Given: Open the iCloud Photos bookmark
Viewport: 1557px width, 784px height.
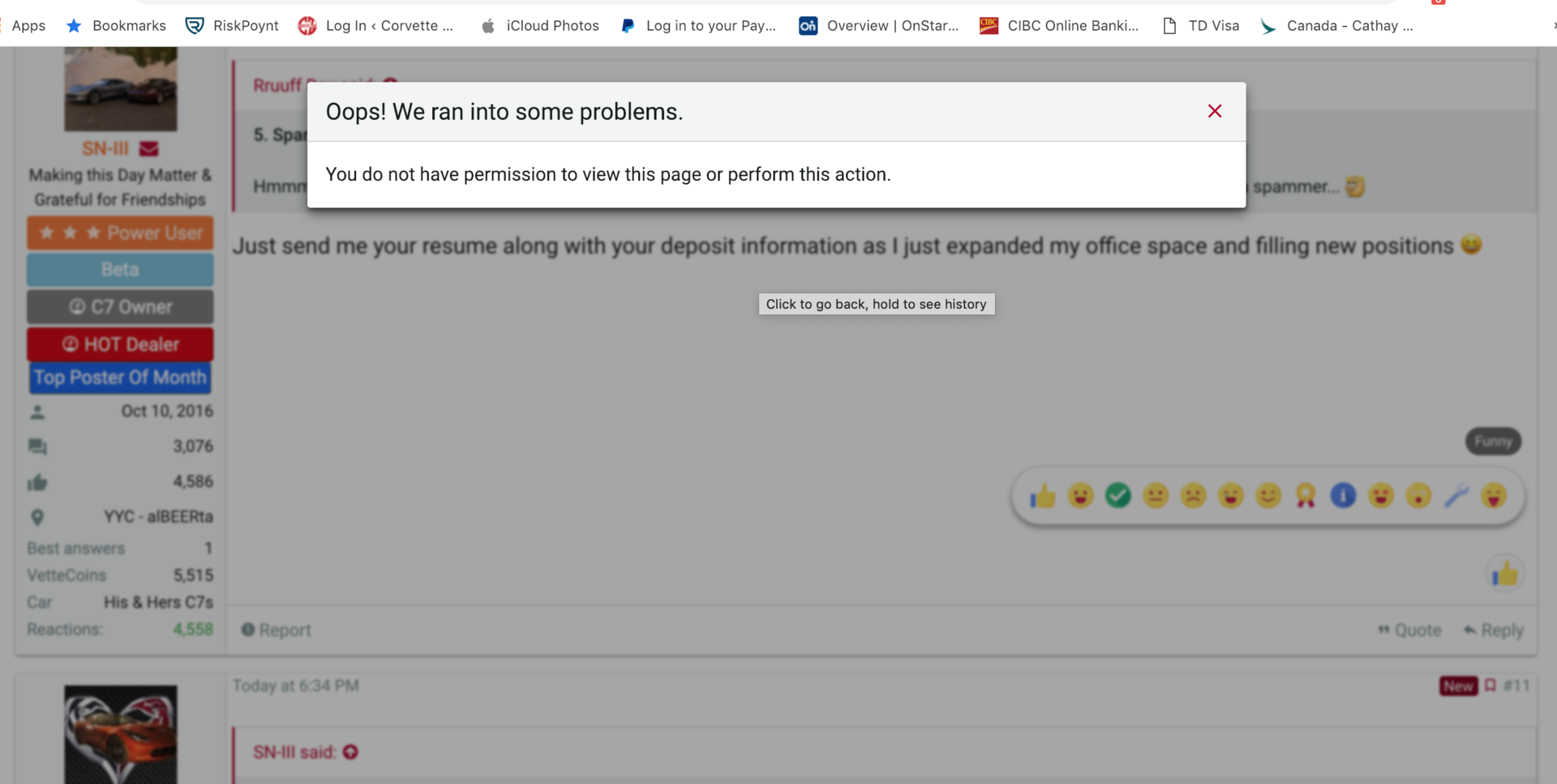Looking at the screenshot, I should click(539, 25).
